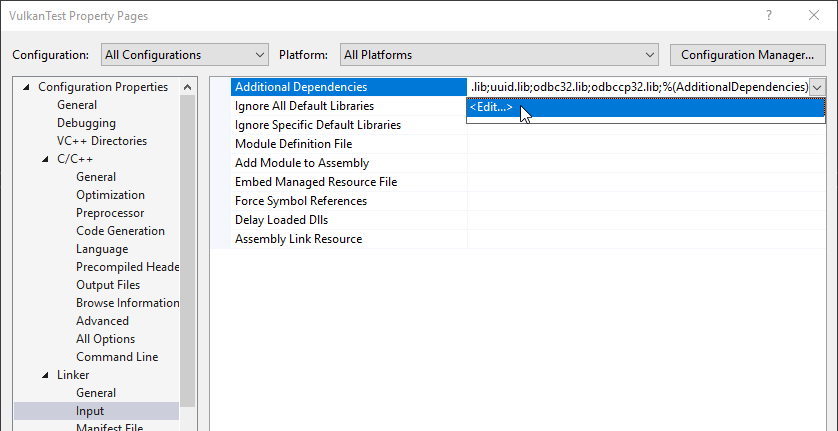
Task: Open the Configuration dropdown
Action: [x=185, y=54]
